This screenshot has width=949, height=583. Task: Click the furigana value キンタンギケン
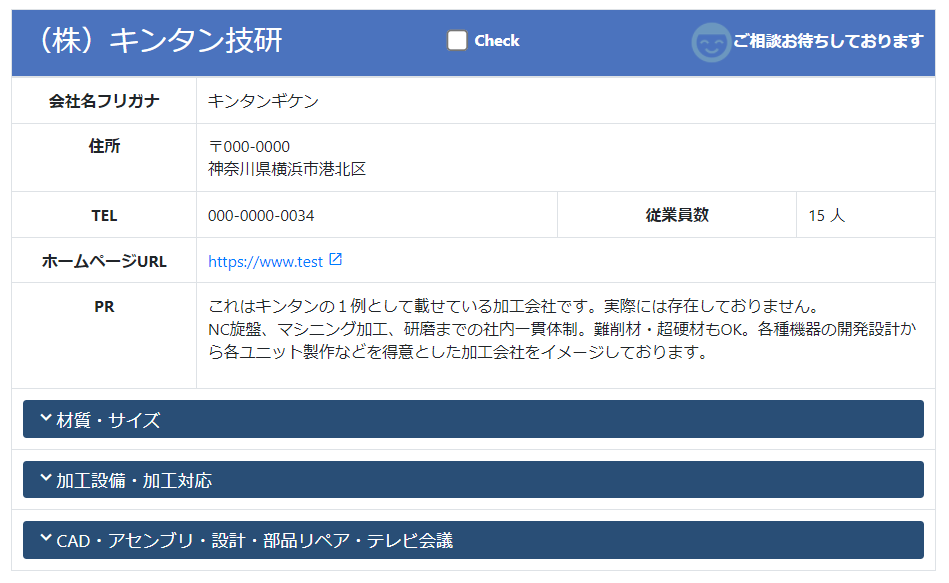[x=263, y=101]
